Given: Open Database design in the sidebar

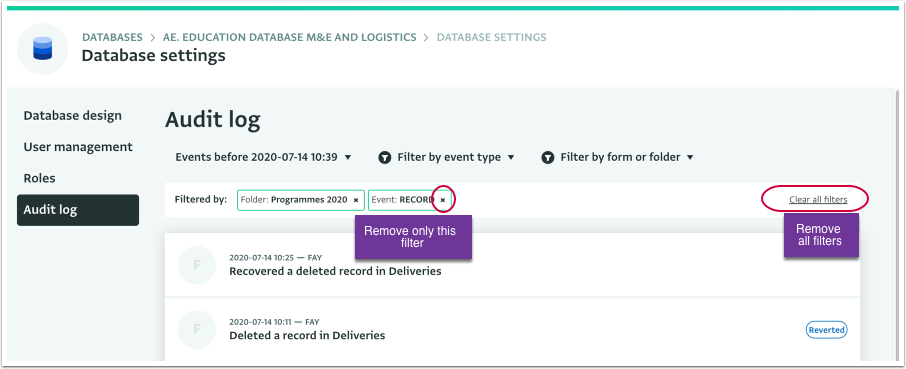Looking at the screenshot, I should 73,115.
